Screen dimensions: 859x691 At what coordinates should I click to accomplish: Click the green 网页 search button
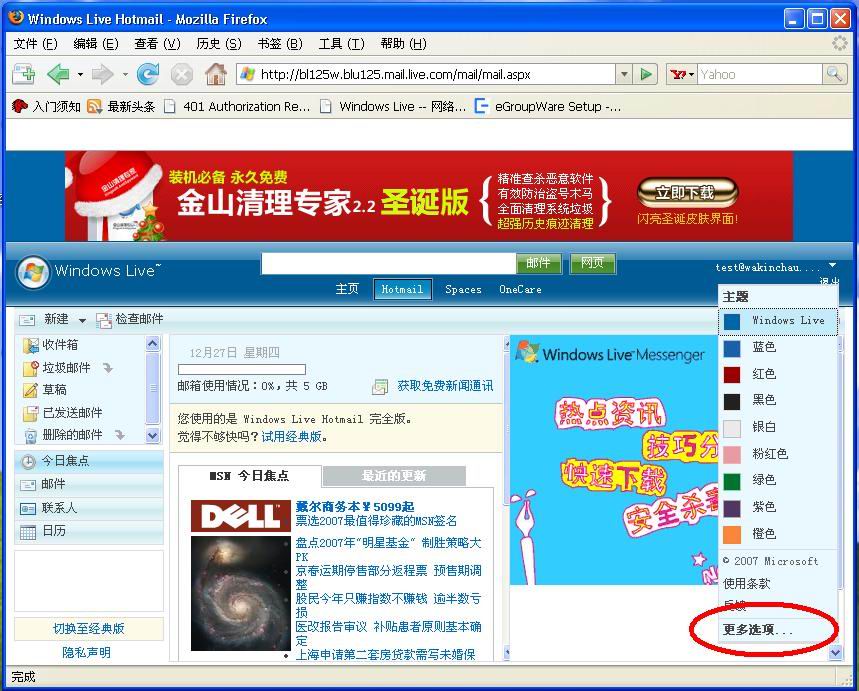click(x=592, y=263)
